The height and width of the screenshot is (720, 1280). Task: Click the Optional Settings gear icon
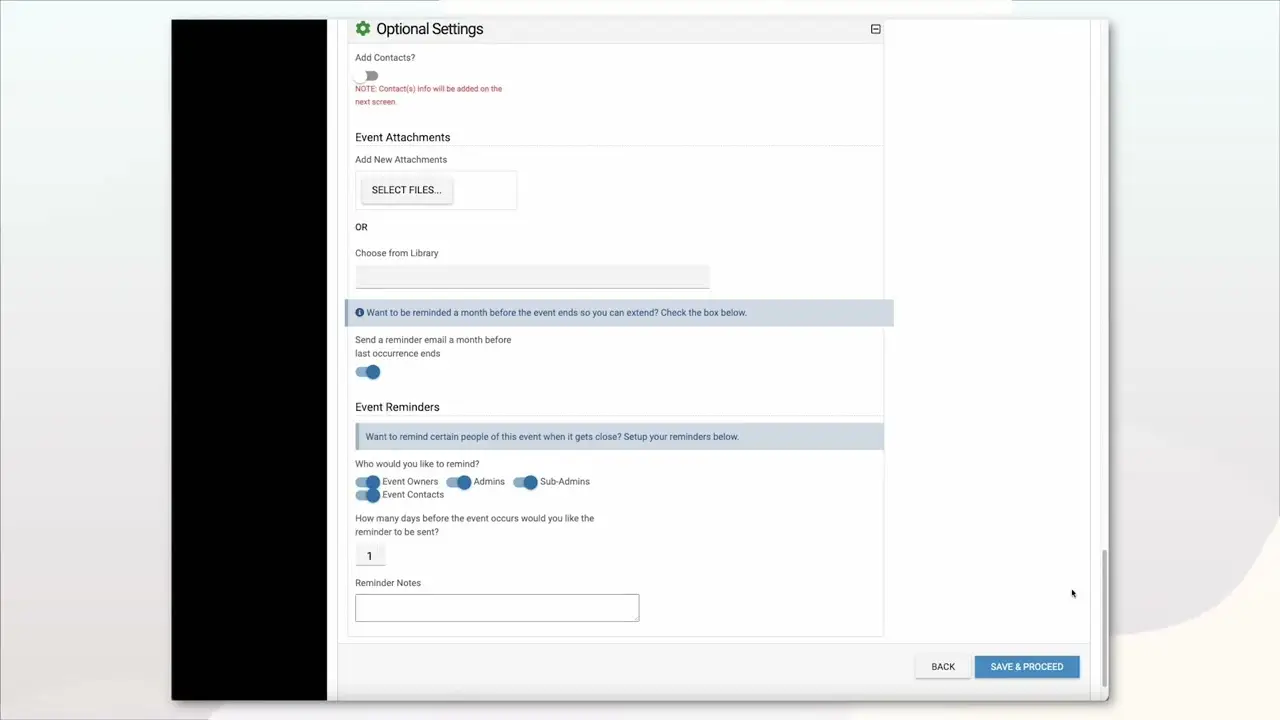tap(363, 29)
